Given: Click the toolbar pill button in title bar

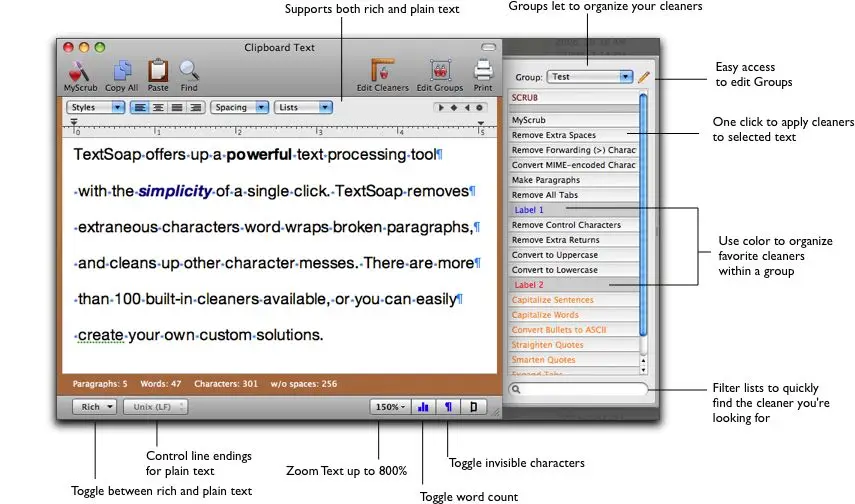Looking at the screenshot, I should pos(489,47).
